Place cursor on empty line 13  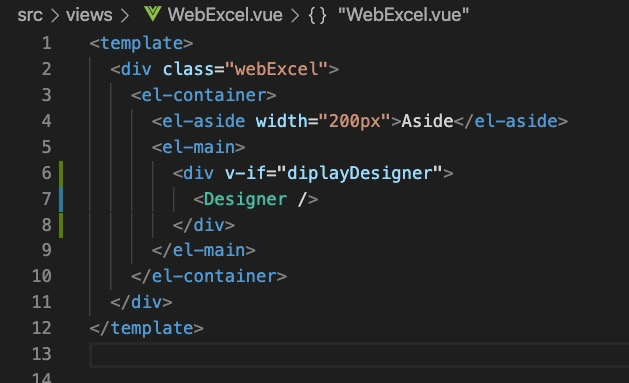tap(359, 355)
